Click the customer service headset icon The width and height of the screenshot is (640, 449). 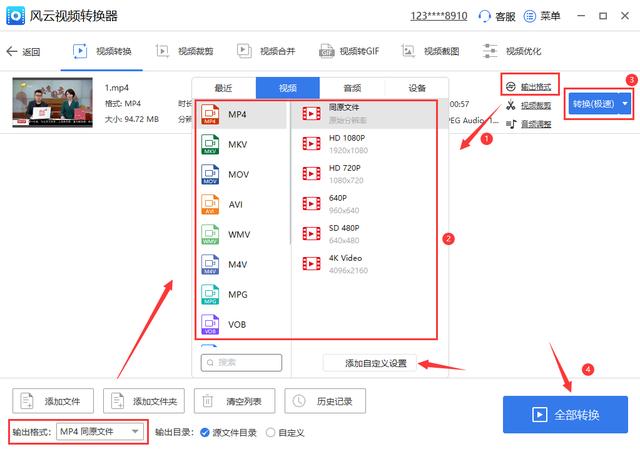(485, 17)
